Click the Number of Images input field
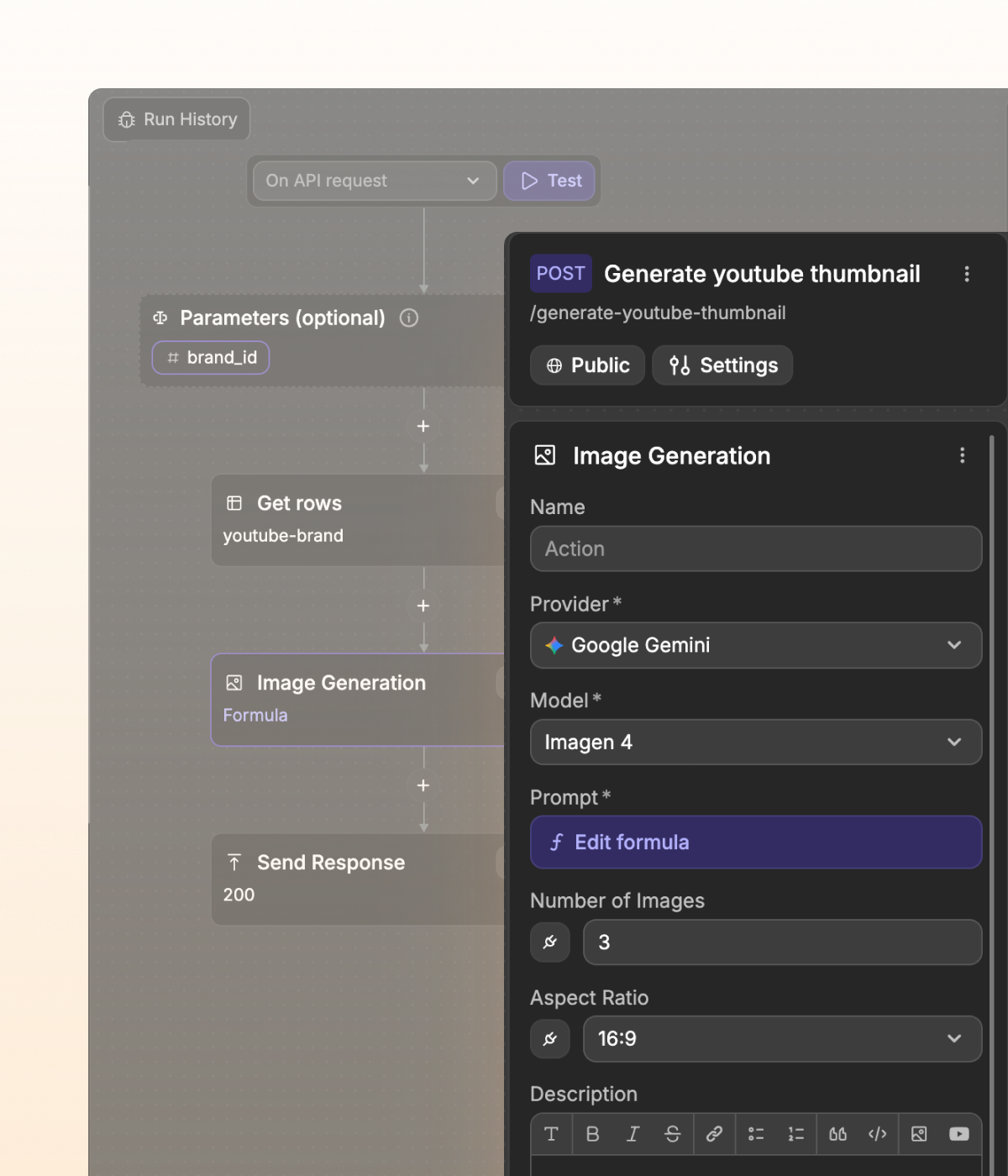This screenshot has width=1008, height=1176. pyautogui.click(x=783, y=942)
